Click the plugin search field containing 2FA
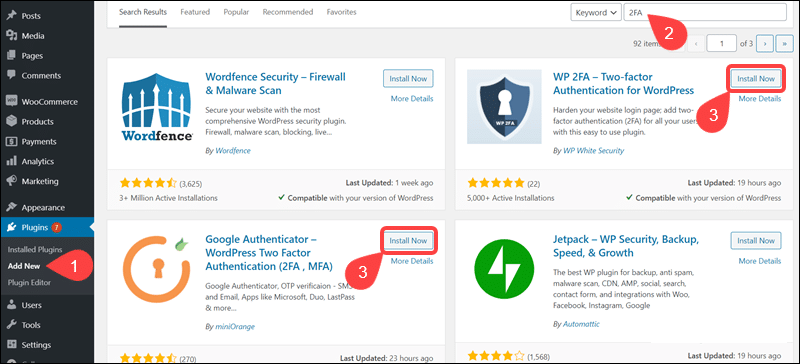Image resolution: width=800 pixels, height=364 pixels. pos(705,13)
